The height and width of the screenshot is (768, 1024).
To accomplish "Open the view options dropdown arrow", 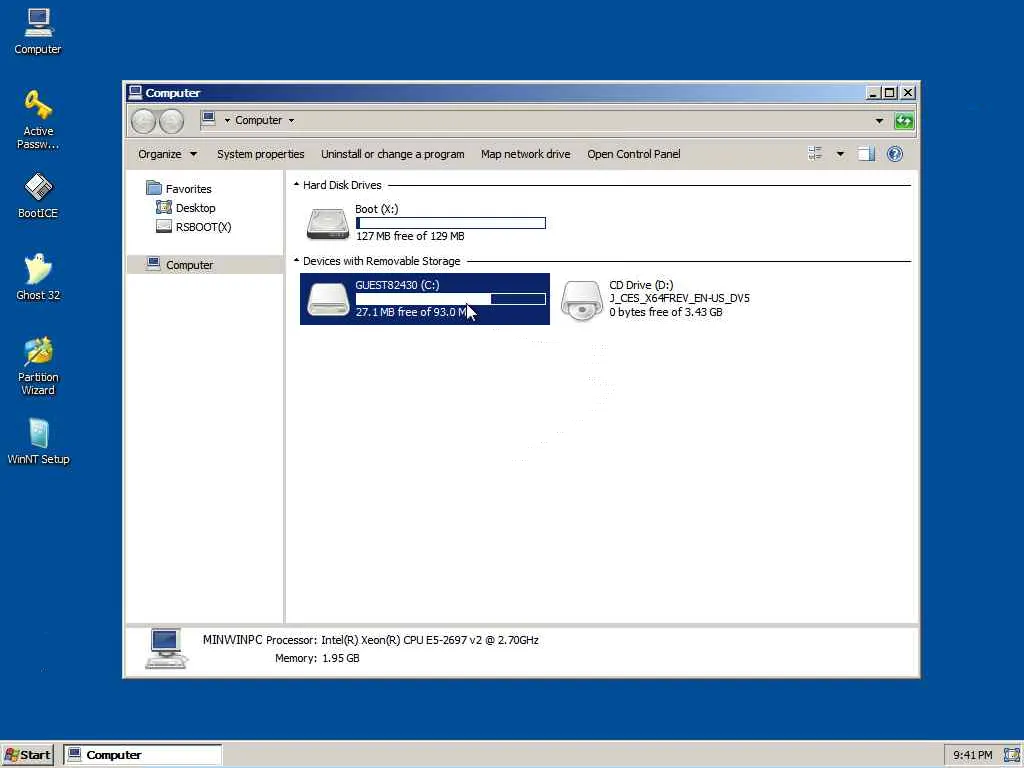I will click(x=840, y=154).
